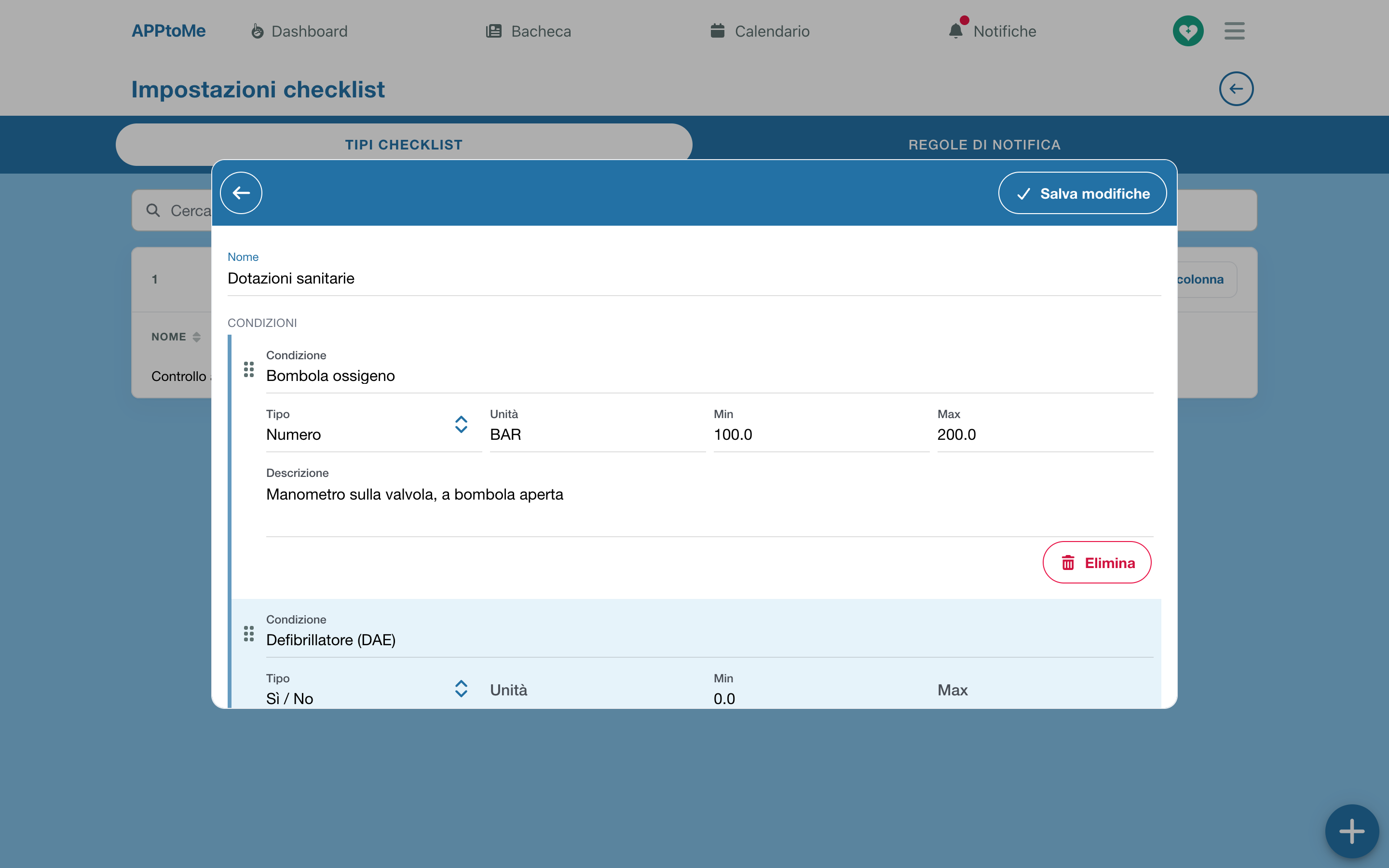Edit Condizione field Defibrillatore (DAE)
This screenshot has width=1389, height=868.
pos(709,635)
